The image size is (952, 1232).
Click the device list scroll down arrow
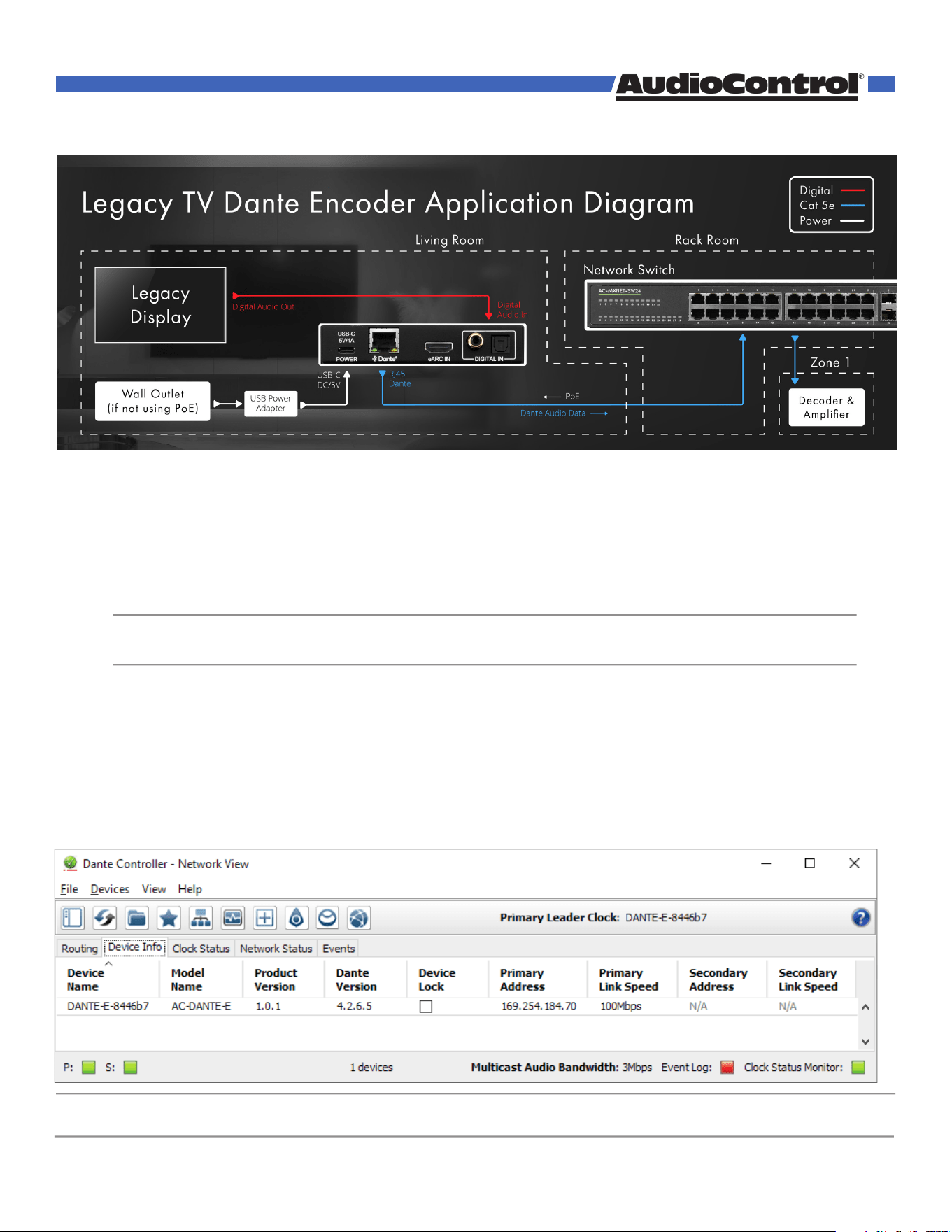866,1042
